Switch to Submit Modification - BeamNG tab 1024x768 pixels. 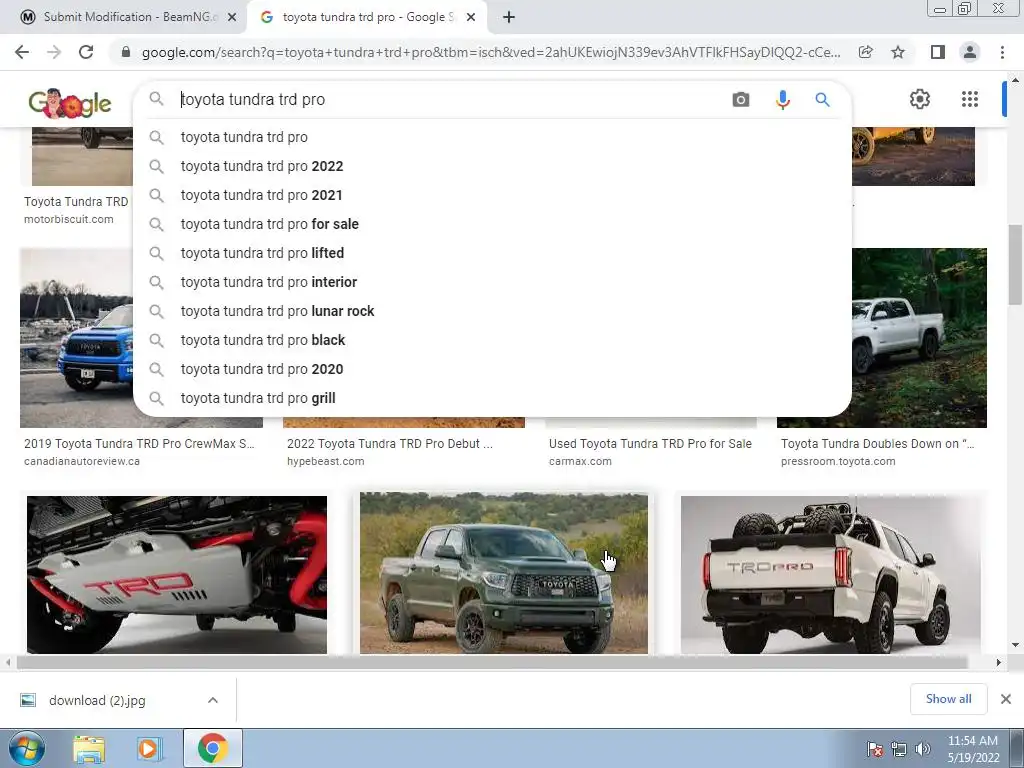click(x=129, y=17)
